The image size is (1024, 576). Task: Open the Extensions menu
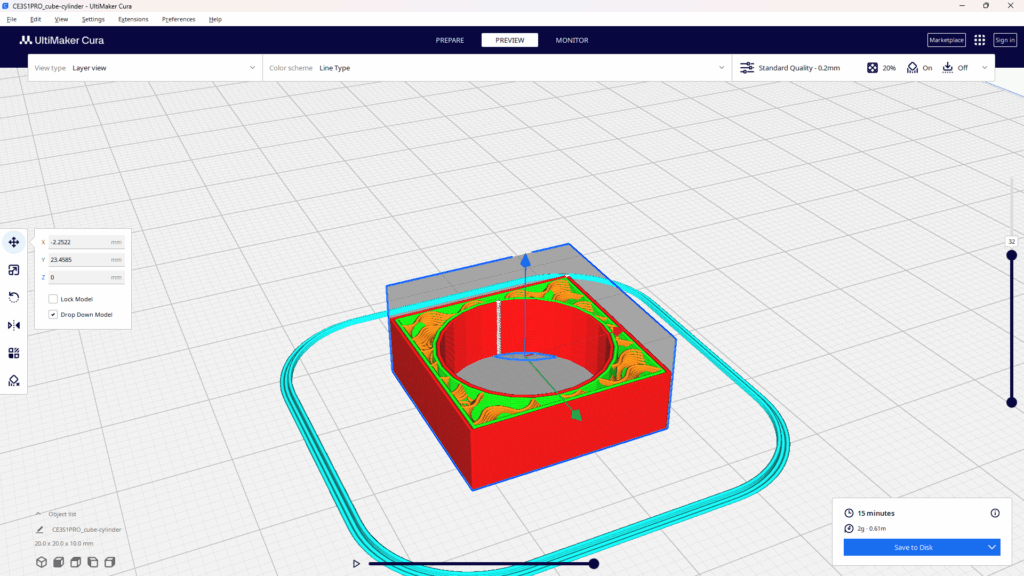point(132,18)
